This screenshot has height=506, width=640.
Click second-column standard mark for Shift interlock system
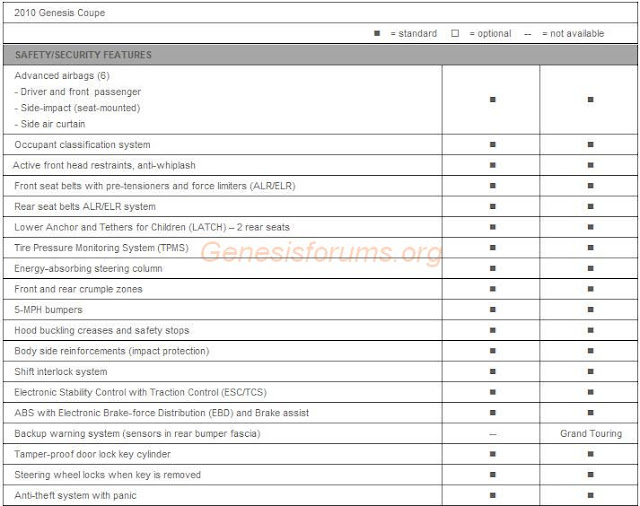(591, 371)
